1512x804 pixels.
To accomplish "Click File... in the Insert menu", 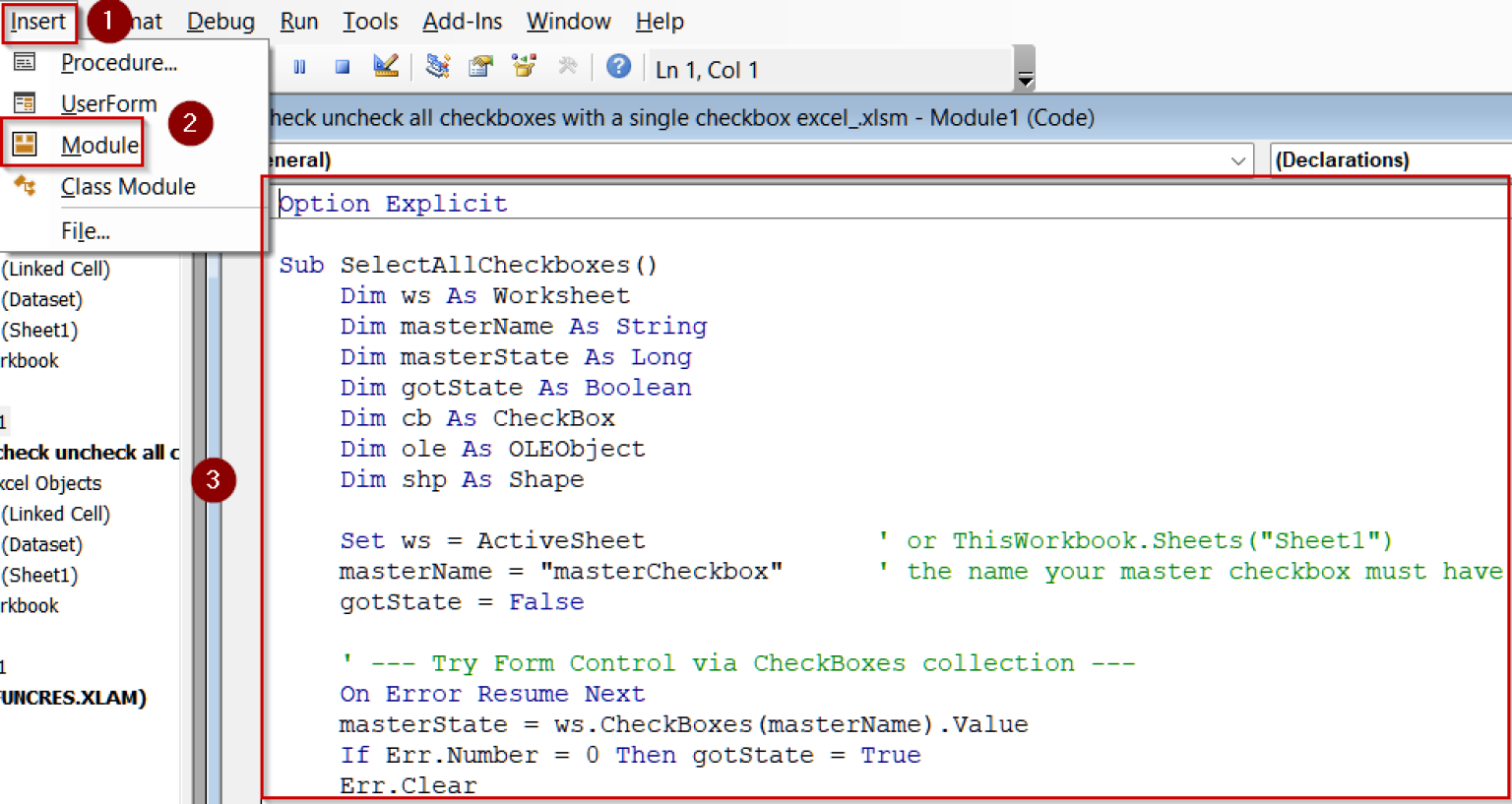I will tap(86, 231).
